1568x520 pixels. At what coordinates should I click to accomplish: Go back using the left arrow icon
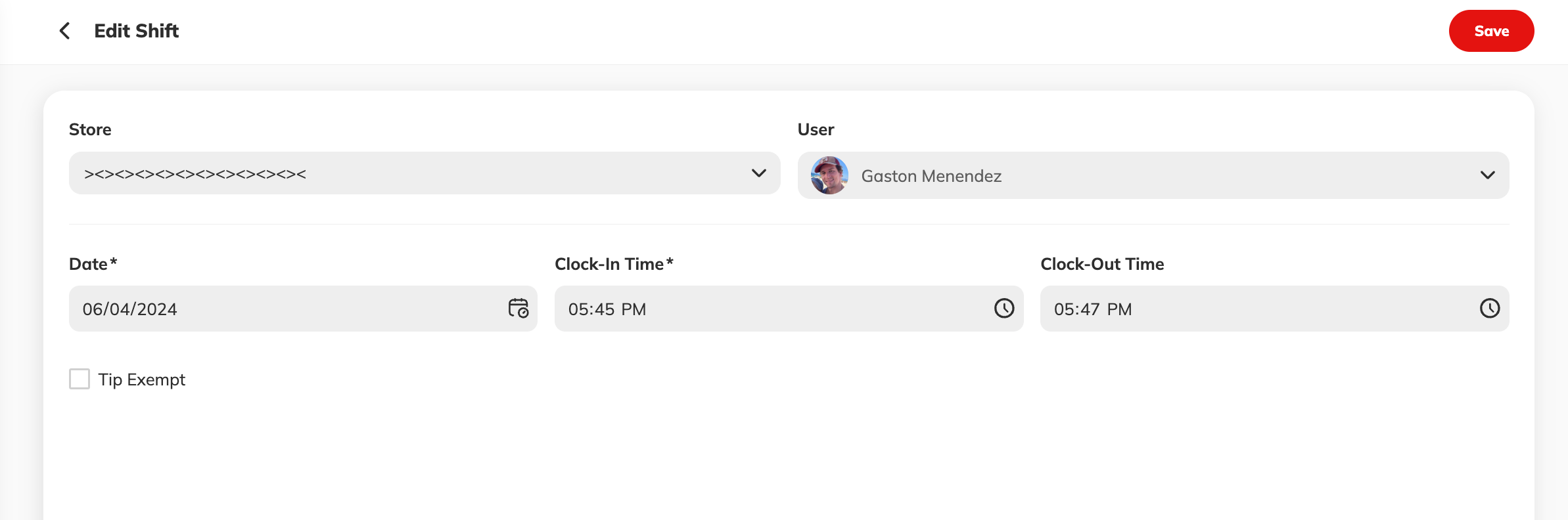[64, 31]
